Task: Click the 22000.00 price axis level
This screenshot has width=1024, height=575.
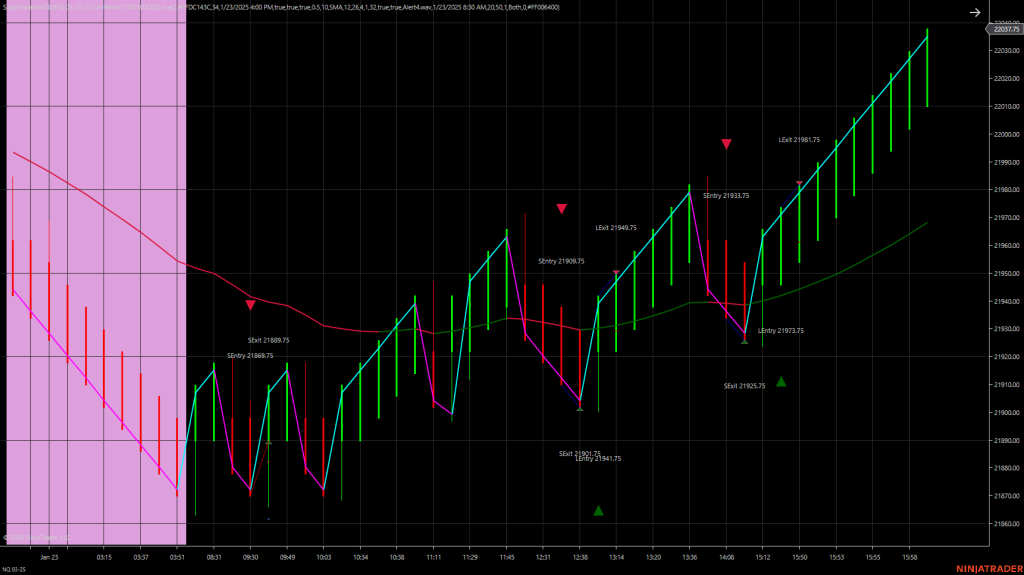Action: [1003, 134]
